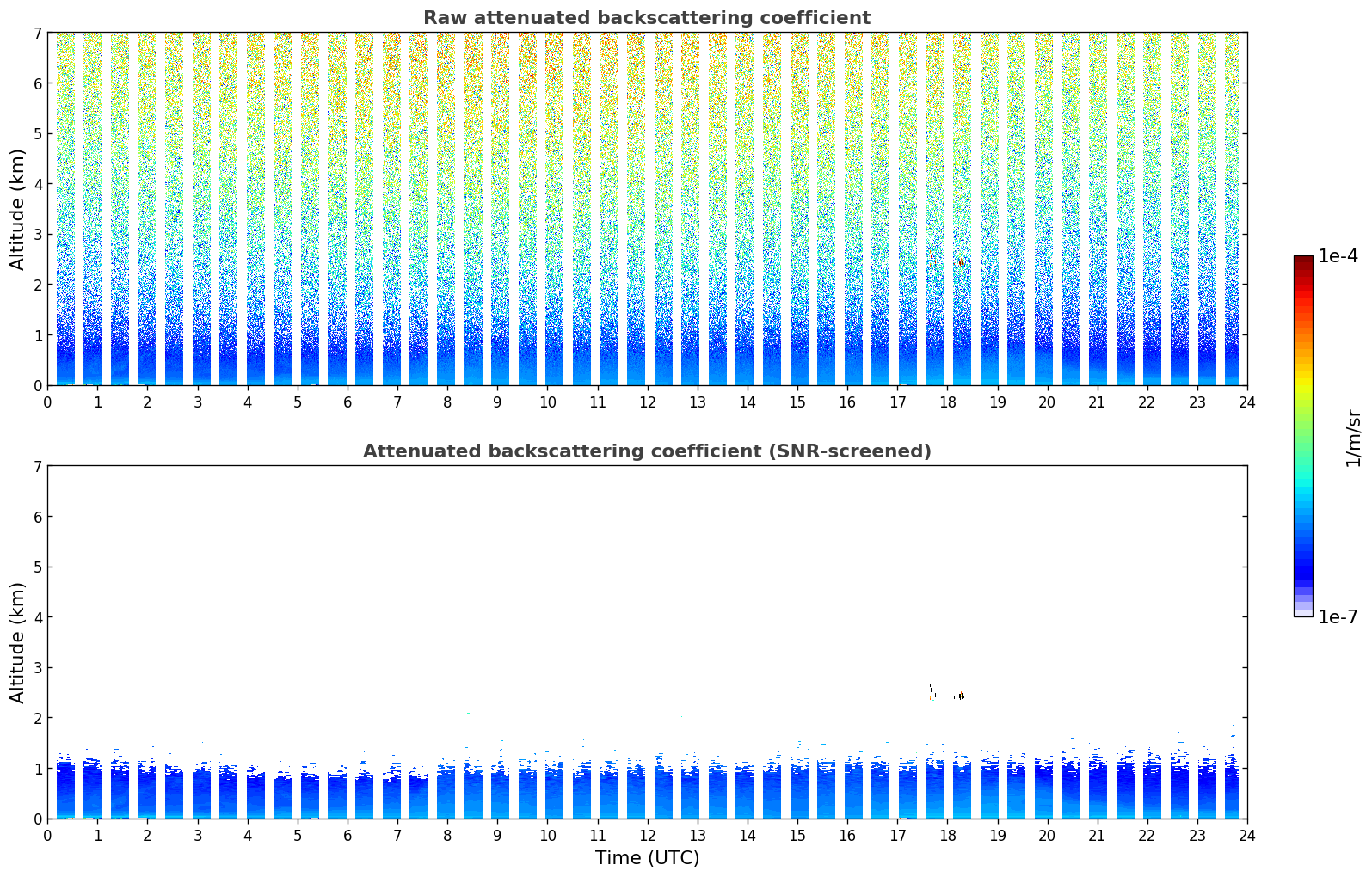Click the '4' altitude tick of the upper plot
The image size is (1372, 877).
pos(37,184)
